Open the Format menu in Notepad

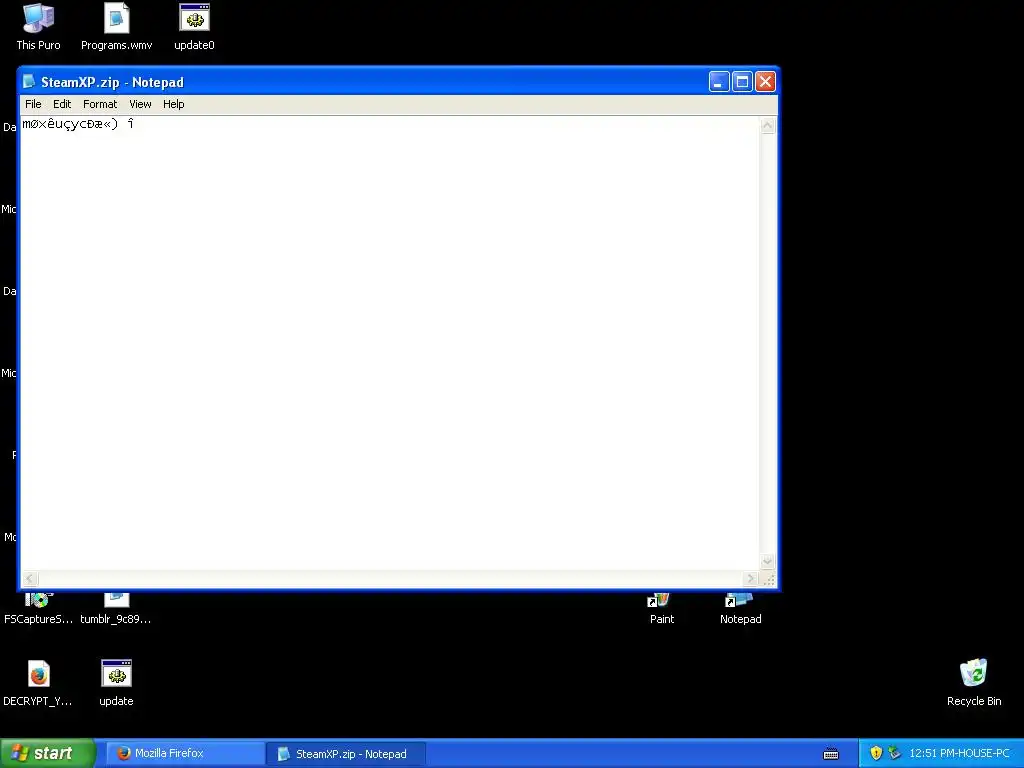tap(100, 104)
